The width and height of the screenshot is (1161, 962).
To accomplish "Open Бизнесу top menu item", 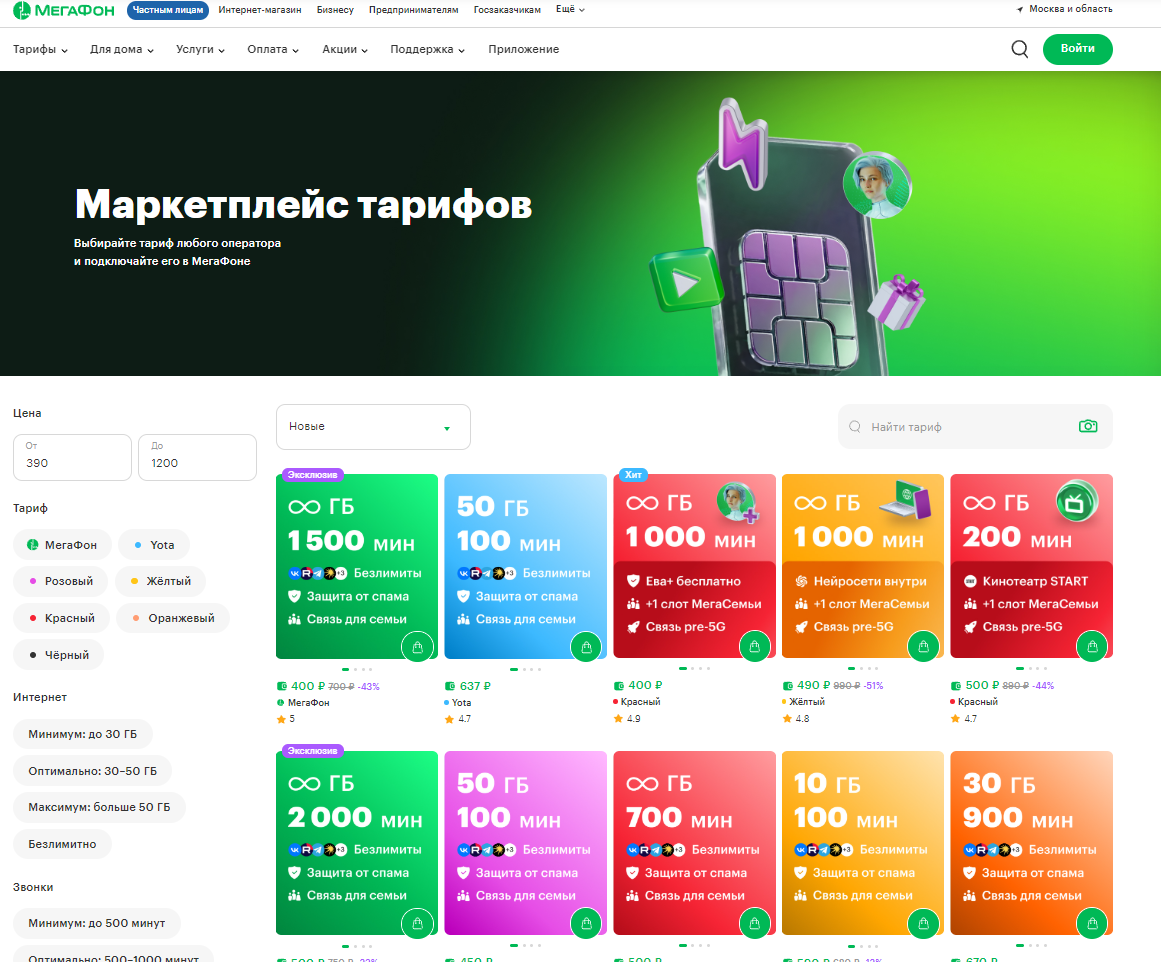I will [x=335, y=10].
